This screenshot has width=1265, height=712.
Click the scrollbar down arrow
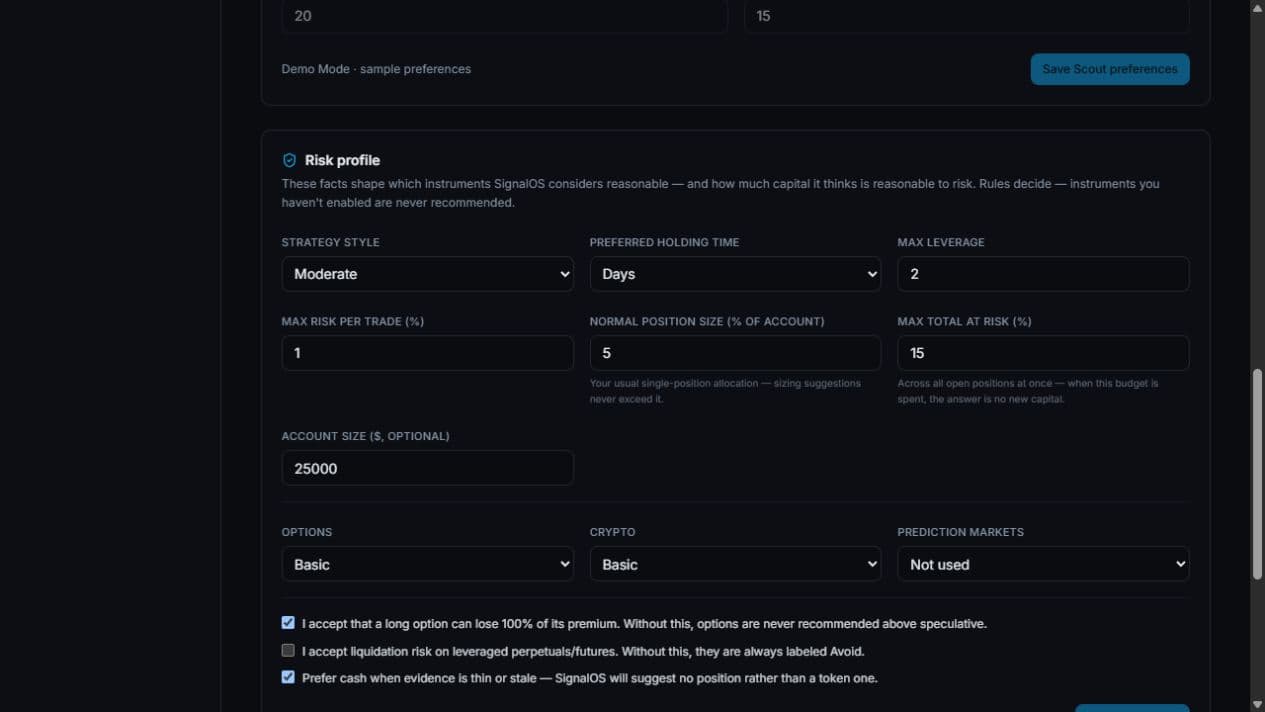[1257, 705]
